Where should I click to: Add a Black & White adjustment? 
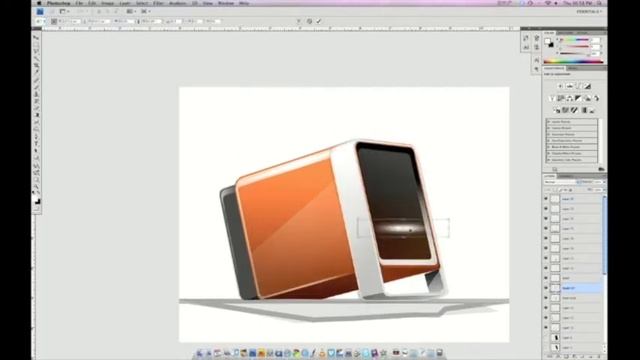click(x=578, y=98)
